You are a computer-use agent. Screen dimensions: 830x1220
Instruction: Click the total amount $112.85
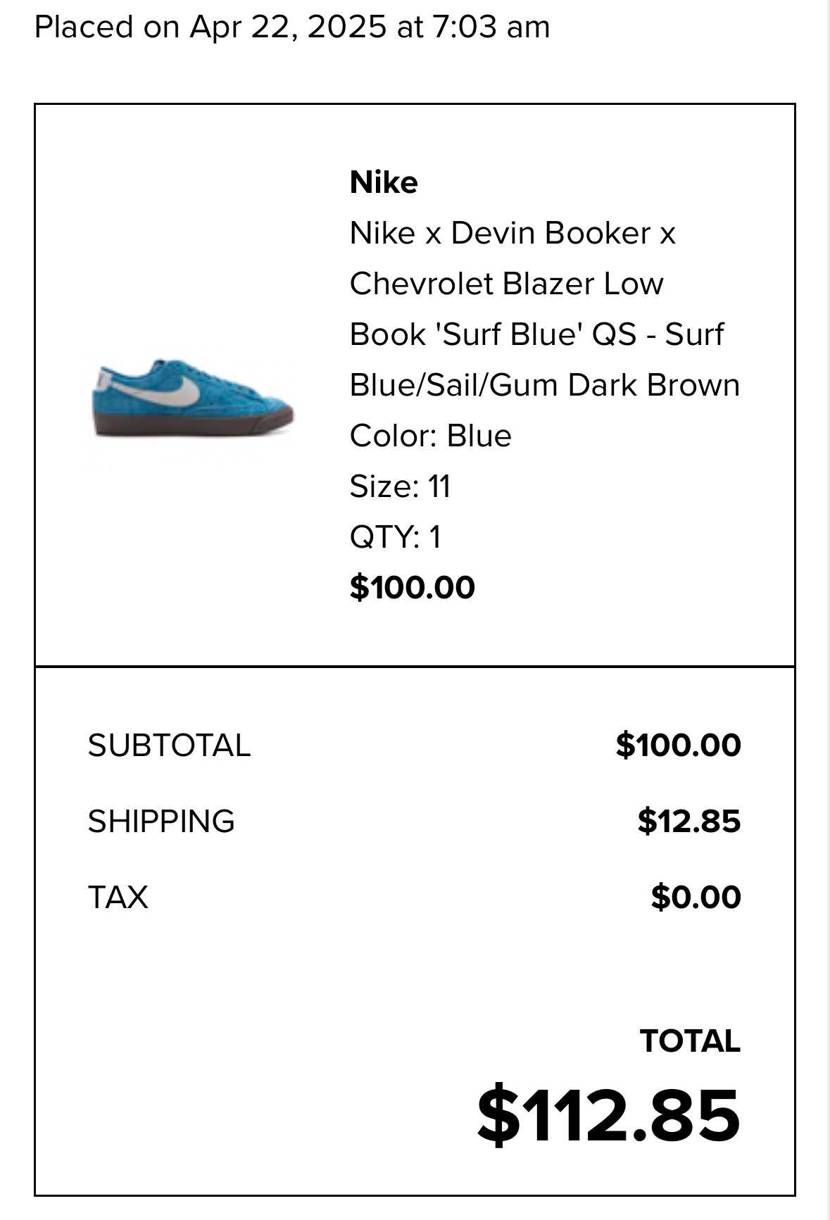608,1115
